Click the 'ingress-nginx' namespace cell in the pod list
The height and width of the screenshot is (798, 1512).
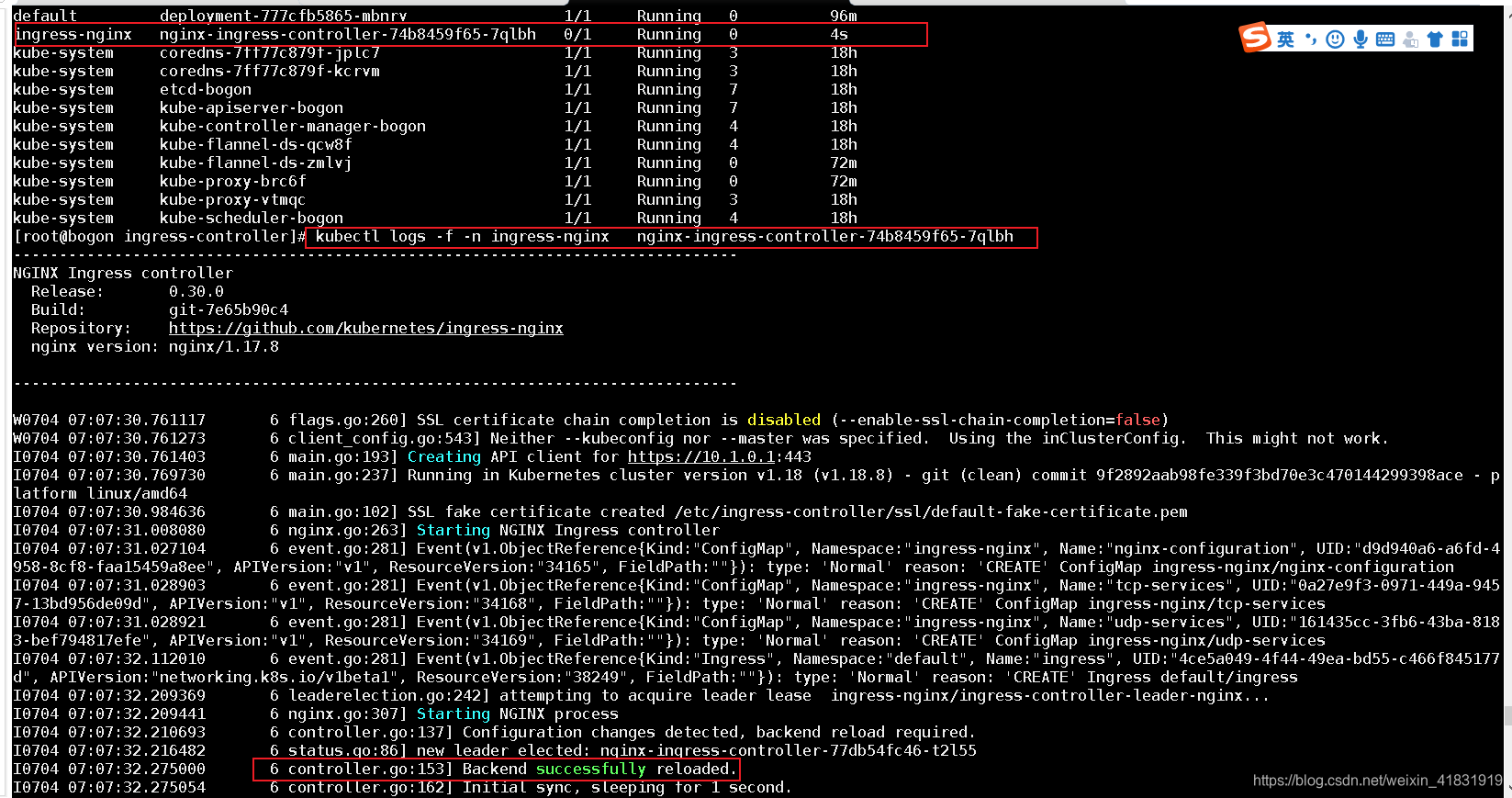click(x=73, y=34)
